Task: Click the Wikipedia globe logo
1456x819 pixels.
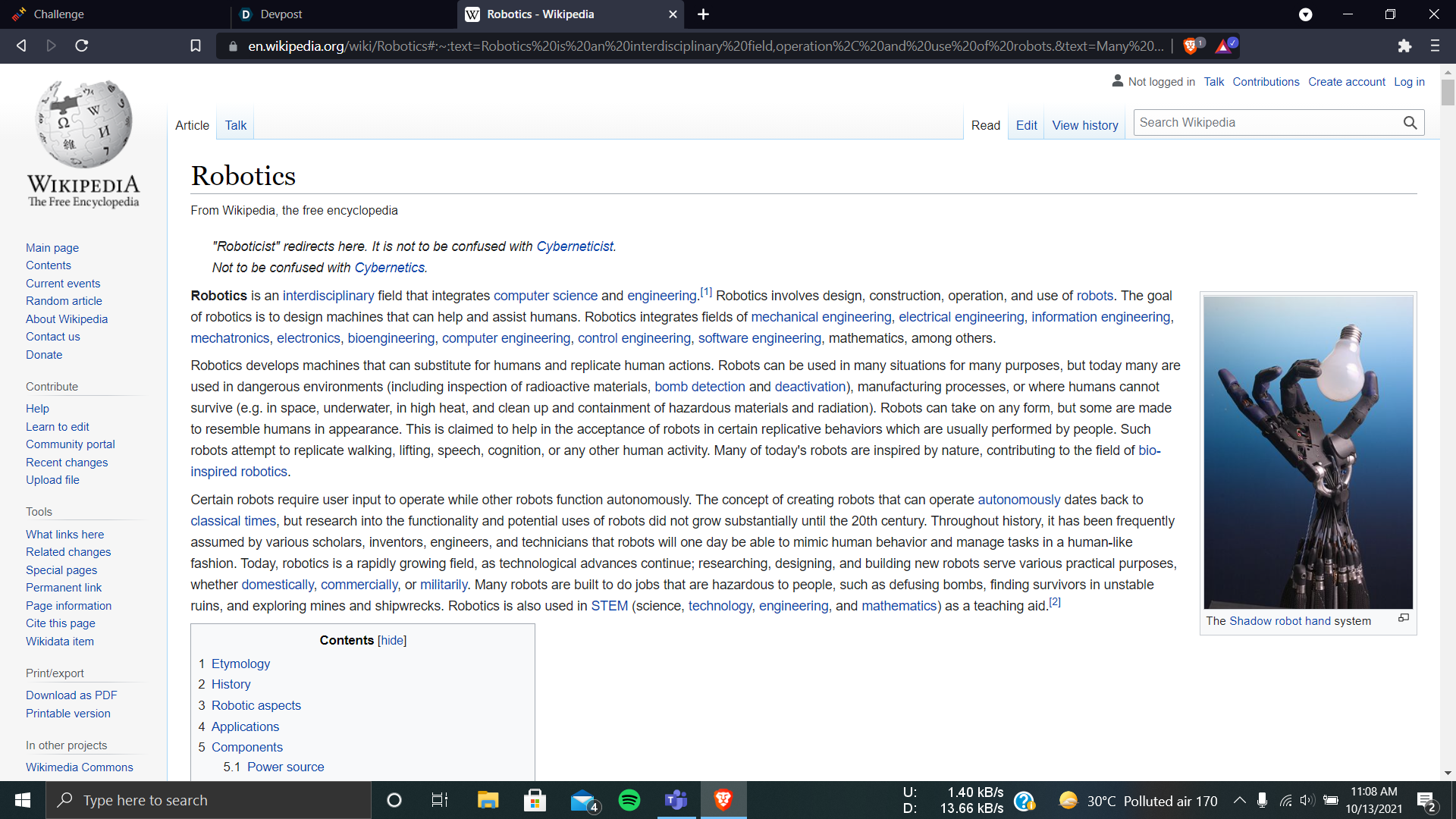Action: tap(83, 125)
